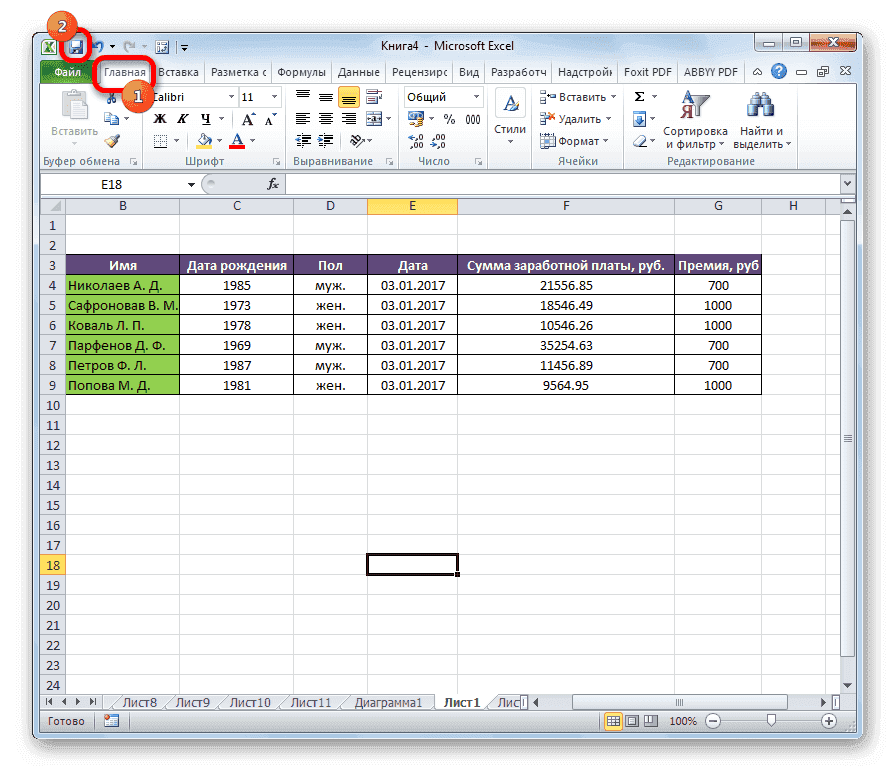Click the zoom in plus control
Viewport: 896px width, 772px height.
tap(828, 720)
